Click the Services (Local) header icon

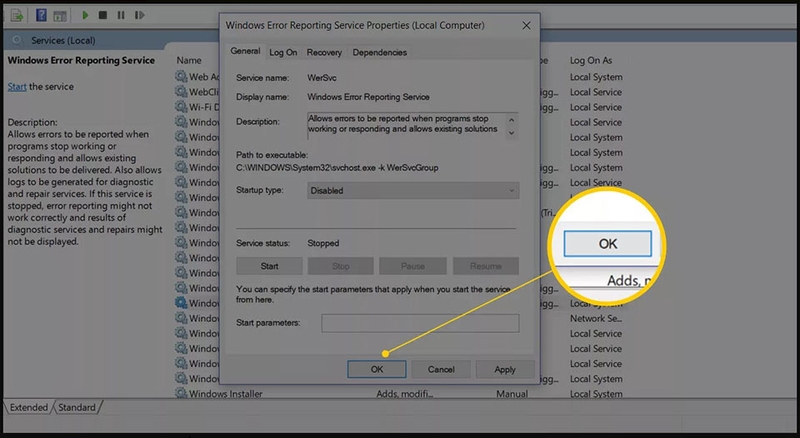(18, 40)
